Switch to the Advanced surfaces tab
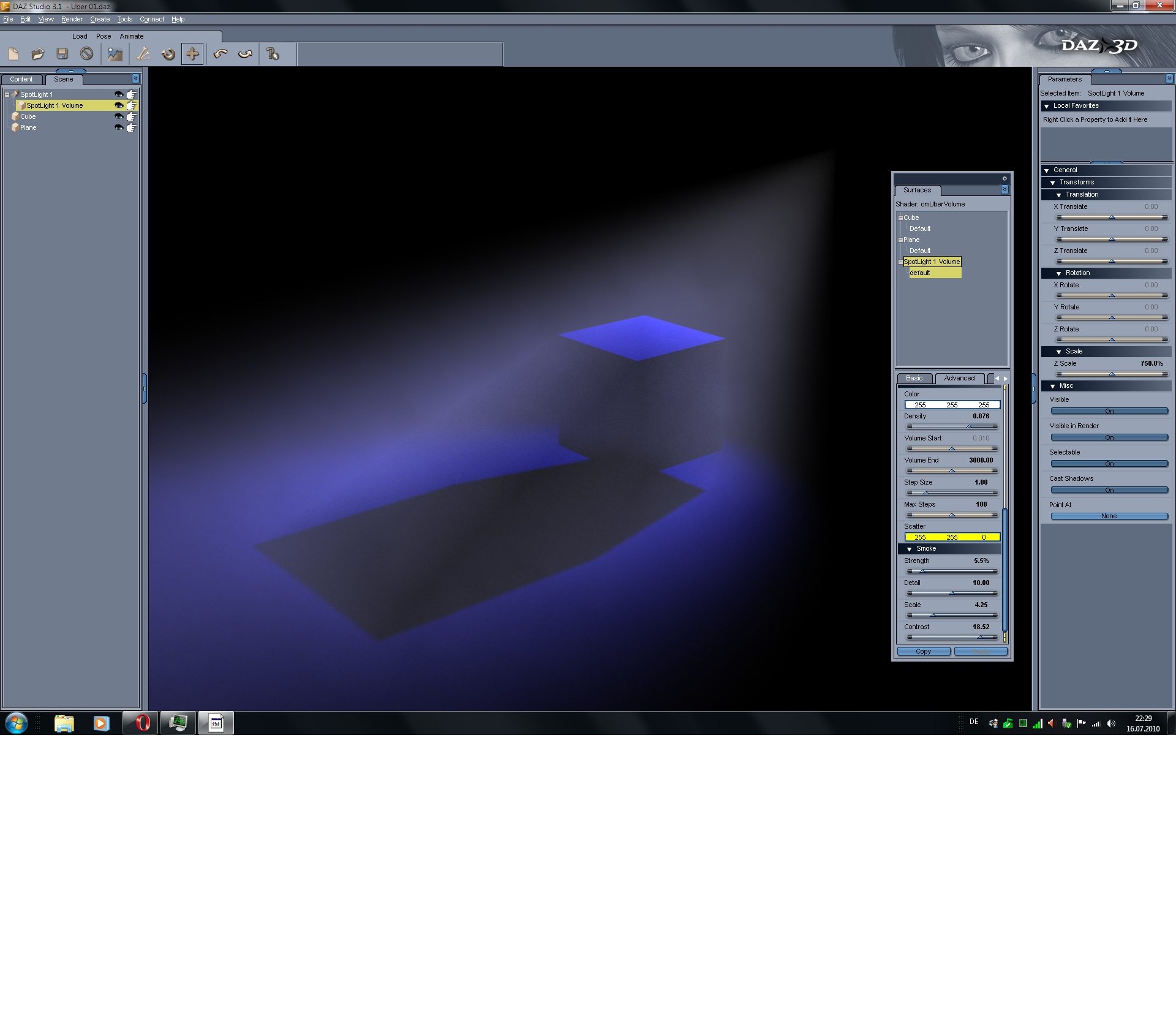1176x1023 pixels. 959,378
